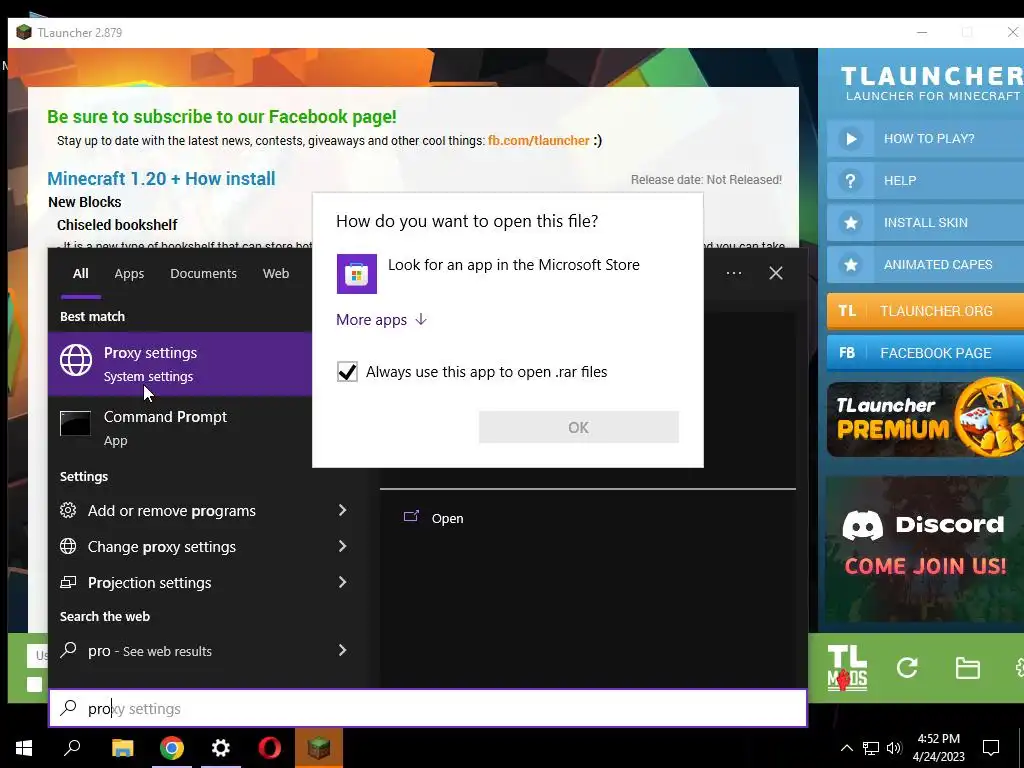The image size is (1024, 768).
Task: Open Opera browser from the taskbar
Action: (x=270, y=748)
